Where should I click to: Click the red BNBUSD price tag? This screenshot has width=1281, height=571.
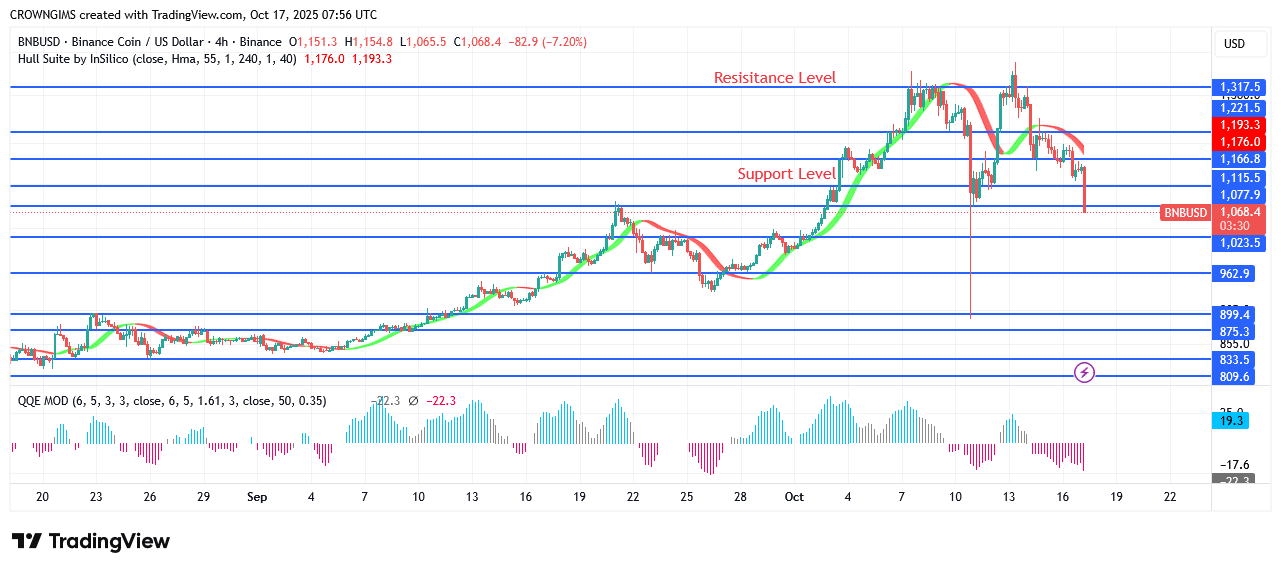coord(1185,212)
